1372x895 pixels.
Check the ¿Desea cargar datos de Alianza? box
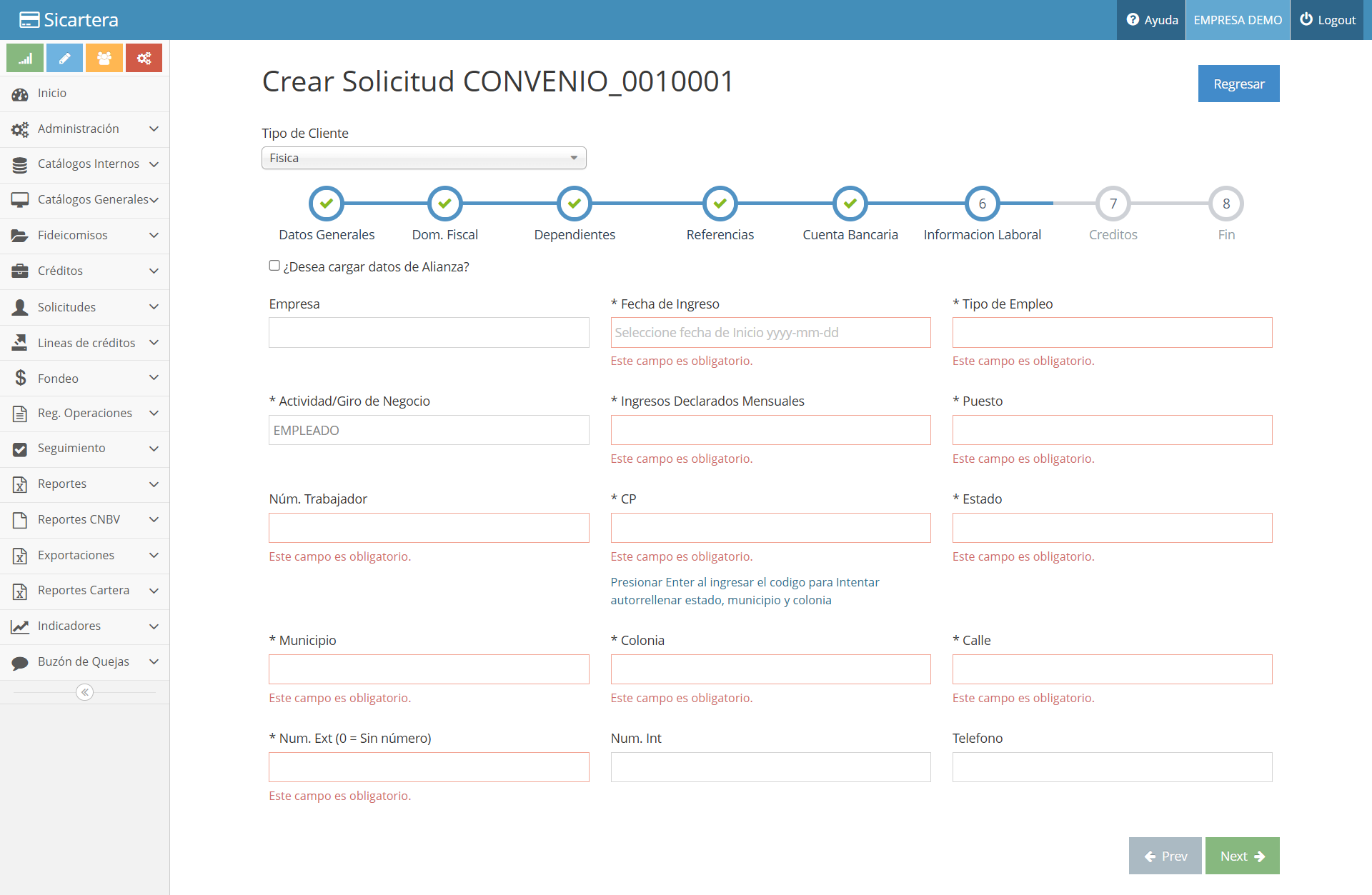274,266
